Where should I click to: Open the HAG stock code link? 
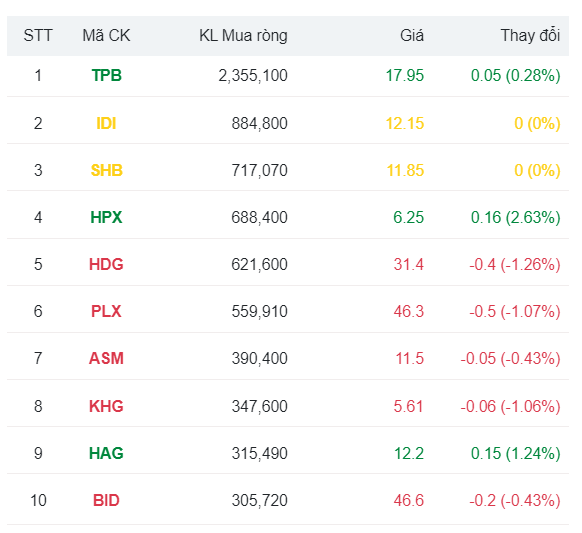coord(107,454)
